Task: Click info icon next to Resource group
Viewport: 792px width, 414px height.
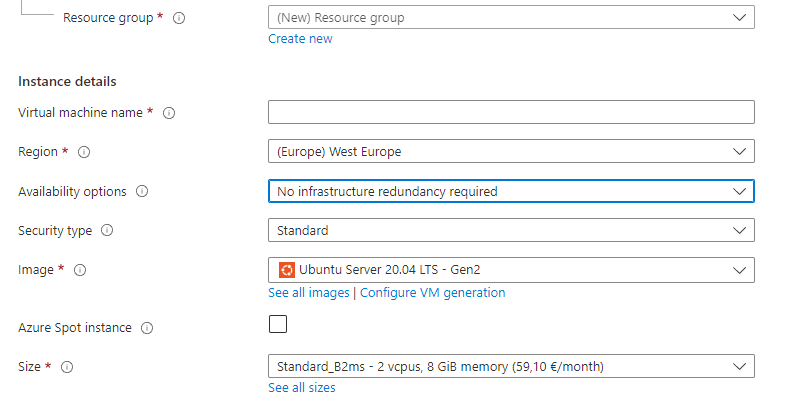Action: [179, 18]
